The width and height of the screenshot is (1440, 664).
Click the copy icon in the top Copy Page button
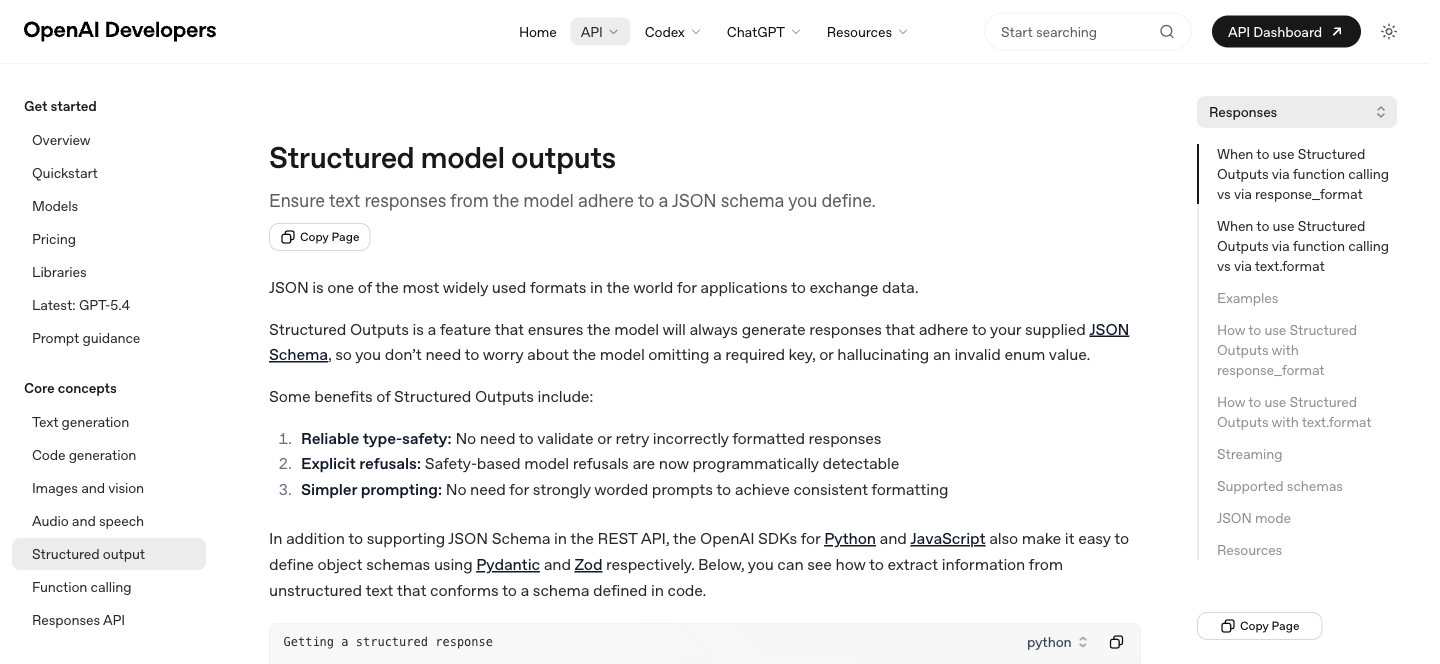click(x=288, y=237)
